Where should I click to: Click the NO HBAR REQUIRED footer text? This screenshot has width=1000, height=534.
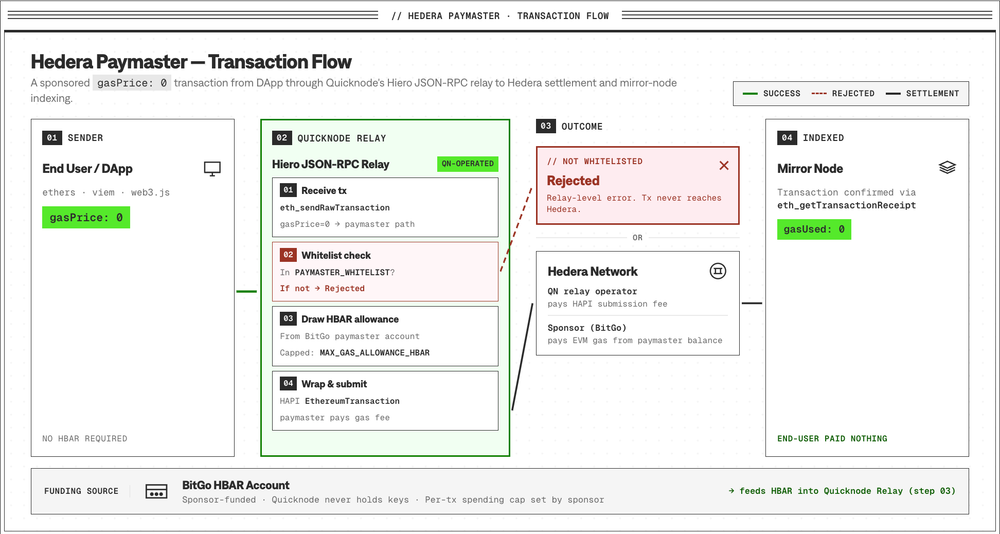click(x=85, y=438)
